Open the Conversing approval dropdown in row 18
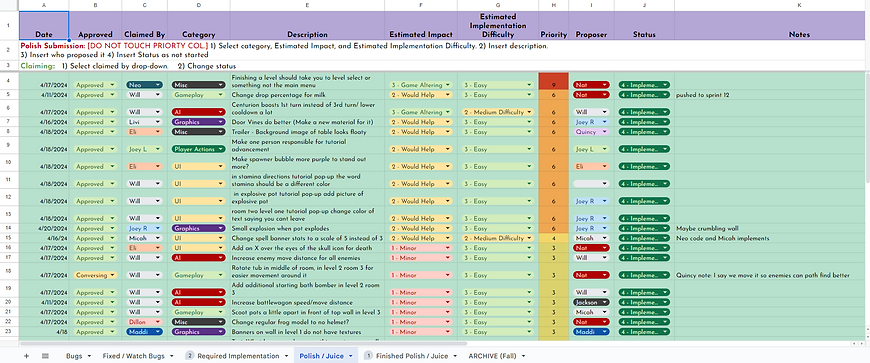Viewport: 870px width, 363px height. [95, 275]
